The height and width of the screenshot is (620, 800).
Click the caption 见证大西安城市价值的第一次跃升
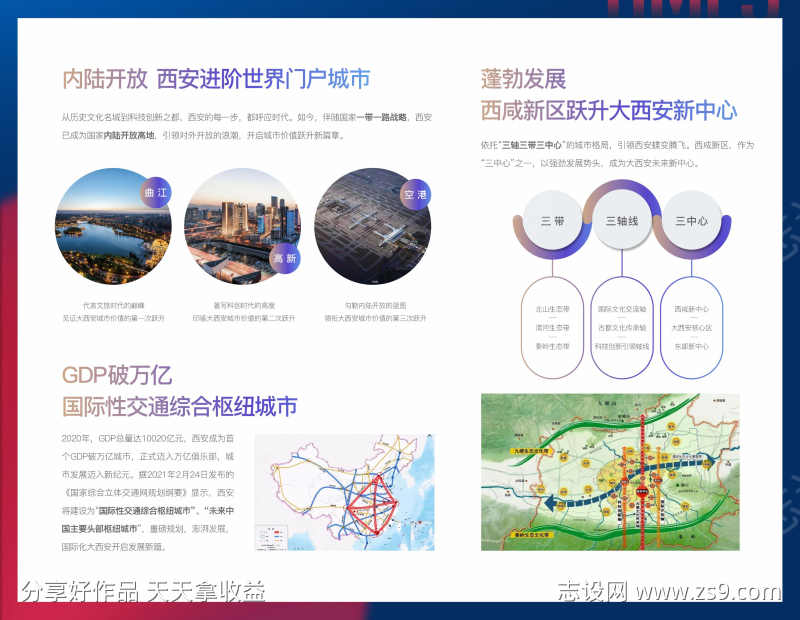(113, 318)
